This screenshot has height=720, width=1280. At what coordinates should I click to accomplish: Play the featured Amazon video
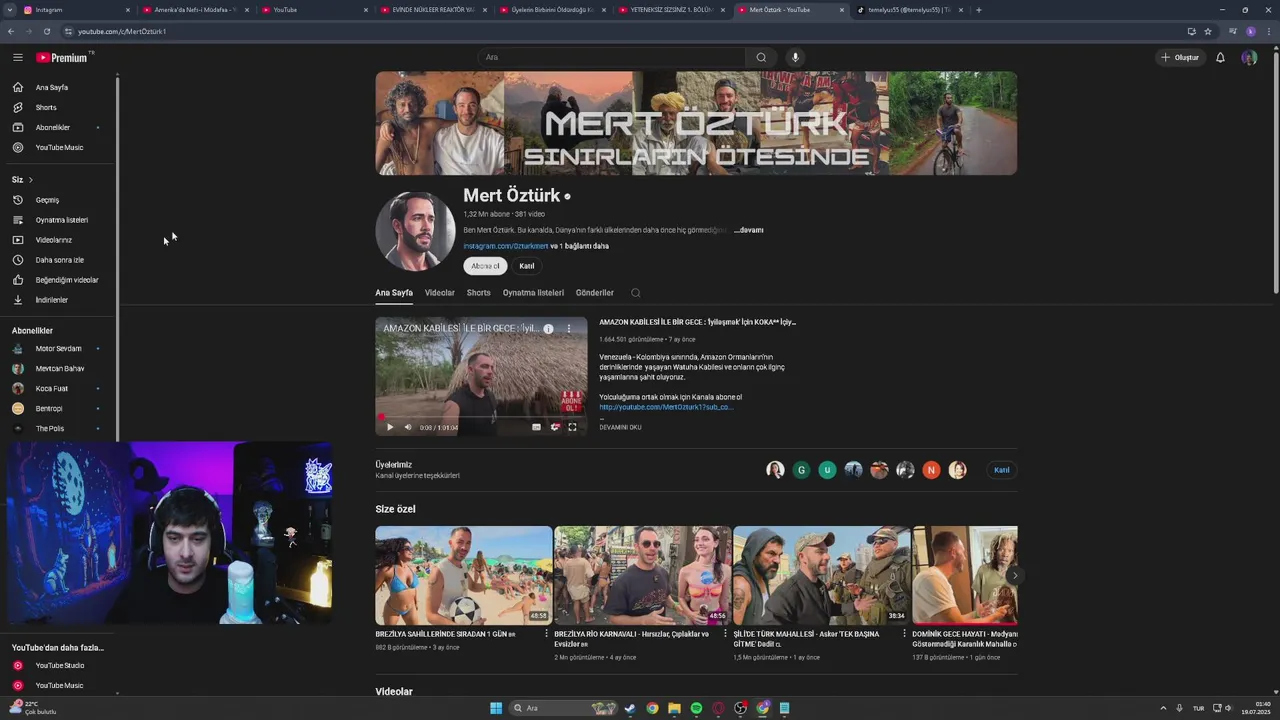(x=390, y=427)
